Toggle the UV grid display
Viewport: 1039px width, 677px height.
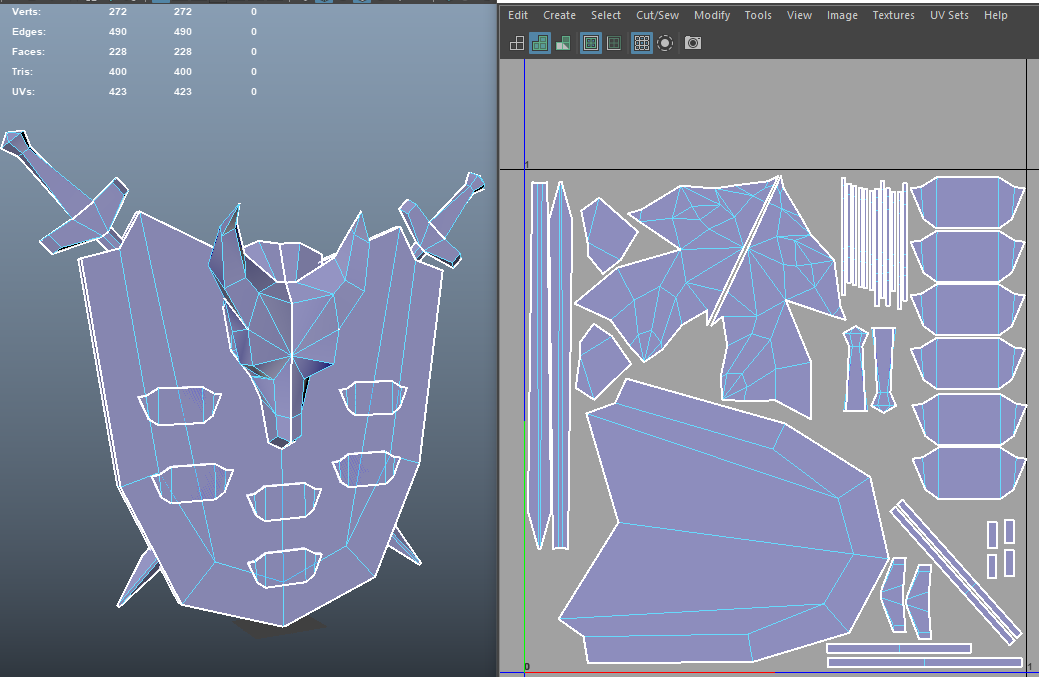[x=642, y=43]
